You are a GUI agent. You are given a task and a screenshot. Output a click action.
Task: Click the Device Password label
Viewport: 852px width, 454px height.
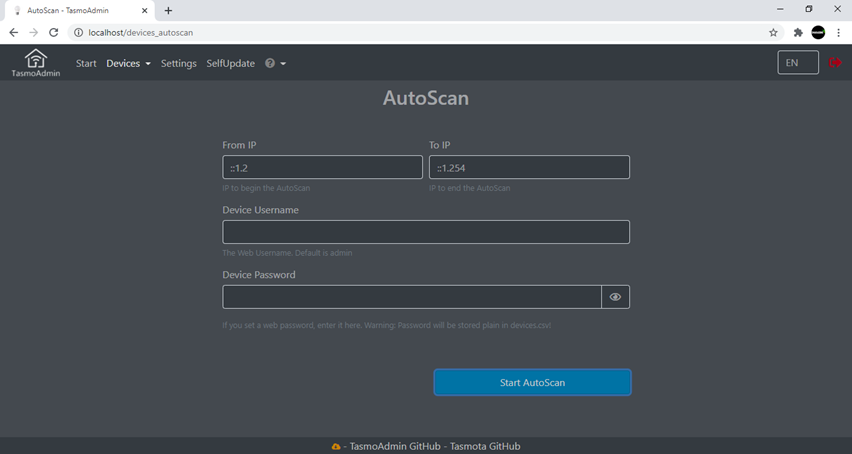click(x=259, y=274)
